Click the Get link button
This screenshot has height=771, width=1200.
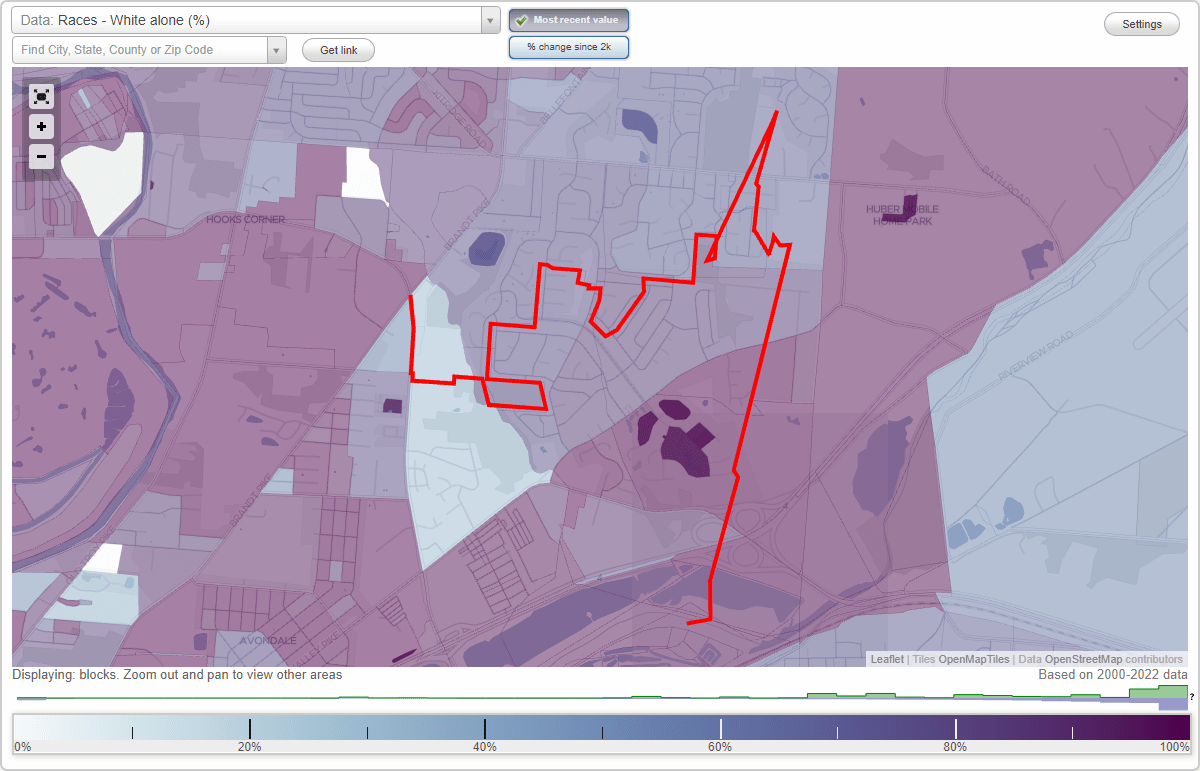click(338, 50)
